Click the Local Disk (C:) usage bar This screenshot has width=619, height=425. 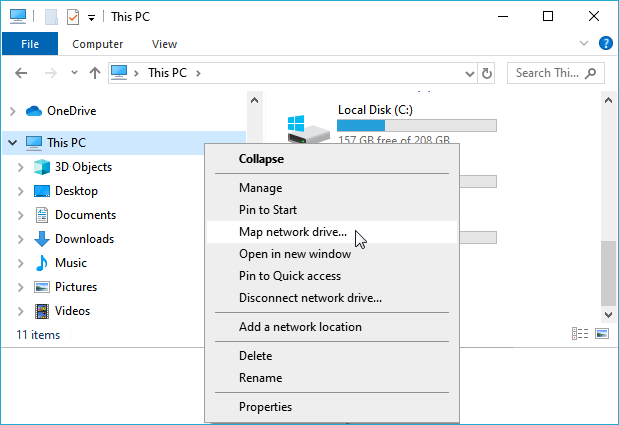[x=416, y=125]
